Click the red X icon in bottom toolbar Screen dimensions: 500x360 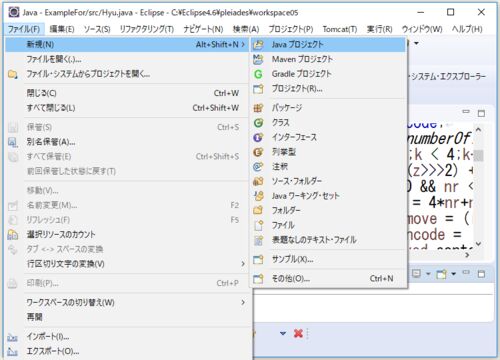click(x=298, y=333)
